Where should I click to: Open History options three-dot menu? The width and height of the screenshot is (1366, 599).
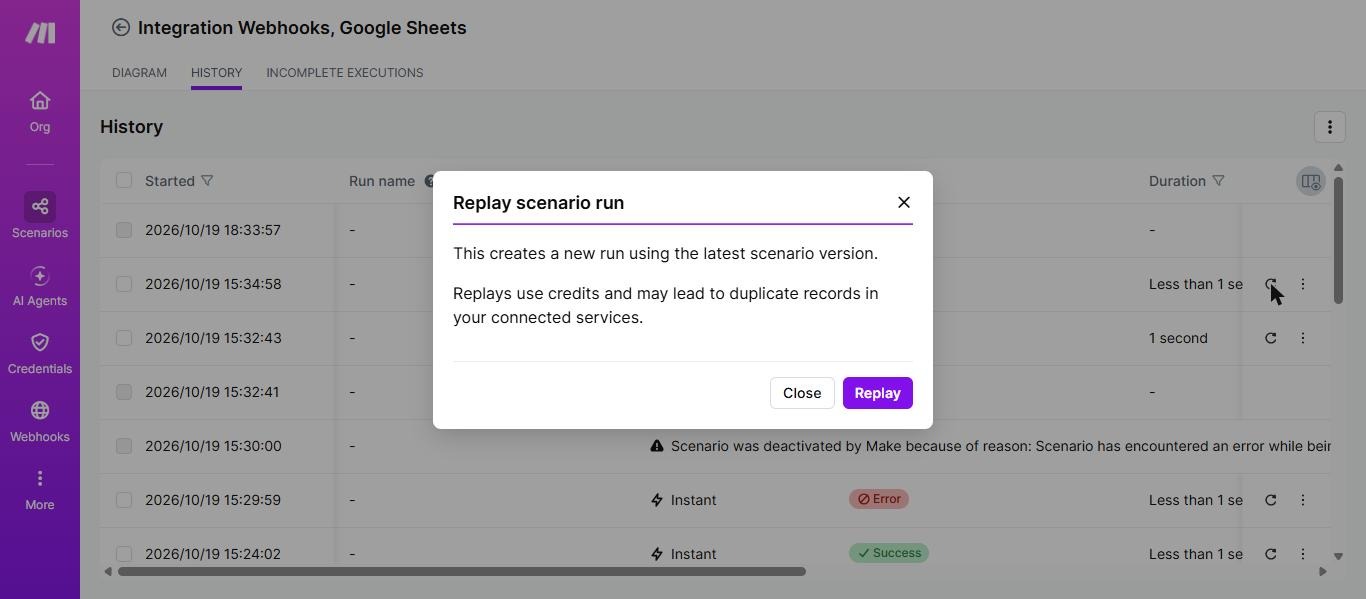pyautogui.click(x=1330, y=127)
